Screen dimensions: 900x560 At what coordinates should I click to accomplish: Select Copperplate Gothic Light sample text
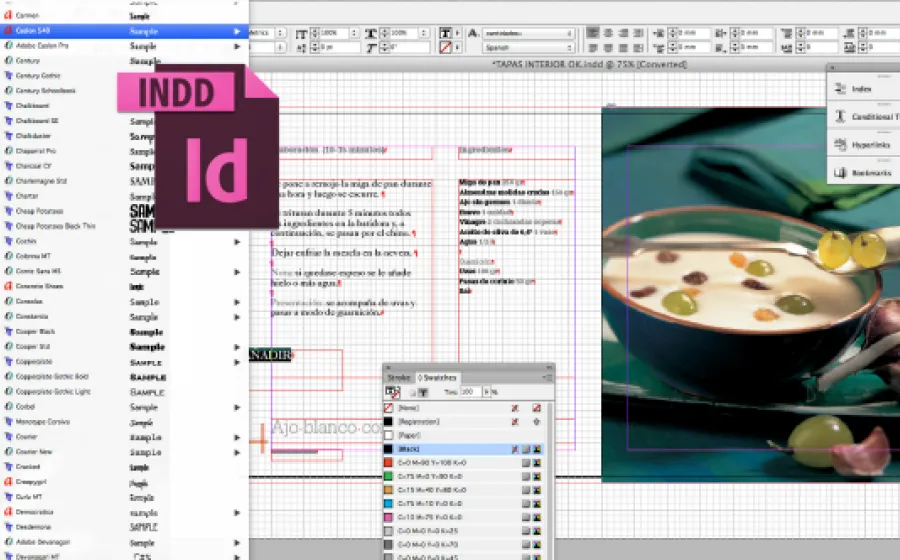click(x=148, y=392)
